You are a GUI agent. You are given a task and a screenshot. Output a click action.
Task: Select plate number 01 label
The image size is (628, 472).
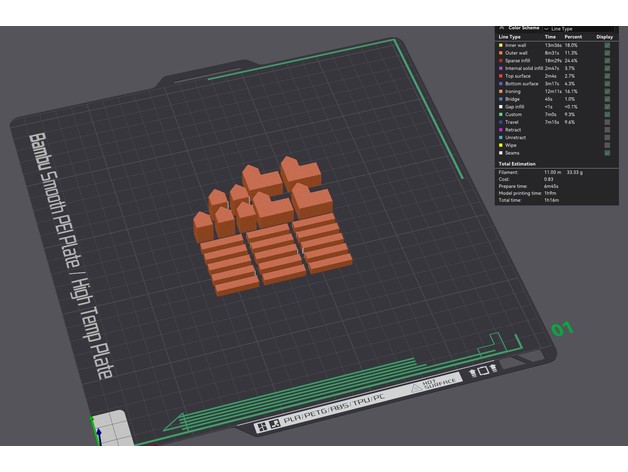click(562, 329)
